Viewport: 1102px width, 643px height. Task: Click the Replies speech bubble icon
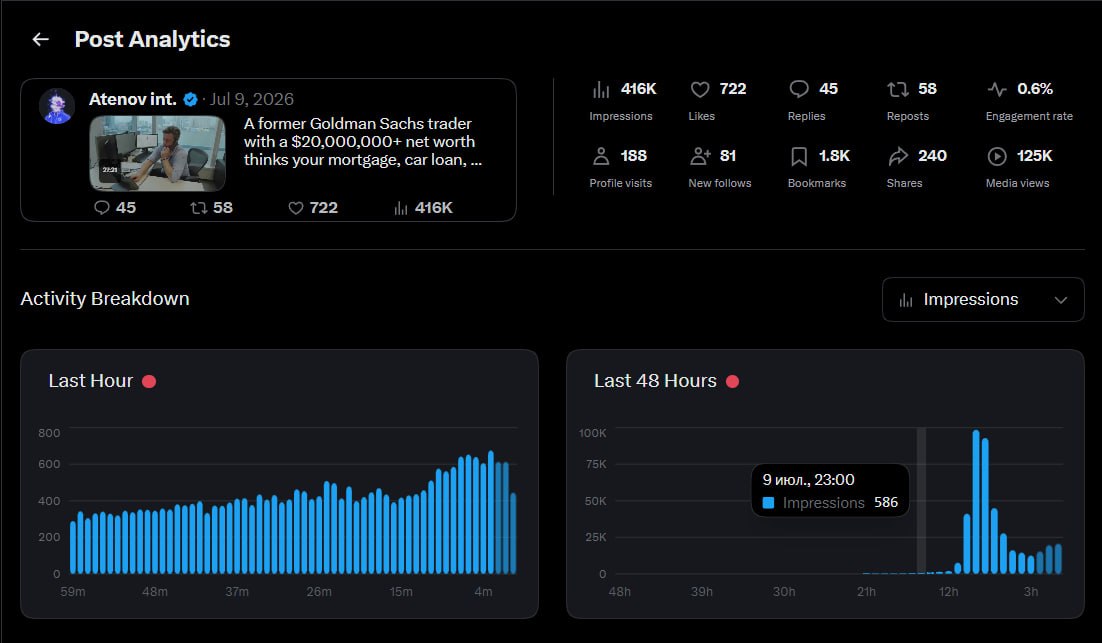point(799,89)
